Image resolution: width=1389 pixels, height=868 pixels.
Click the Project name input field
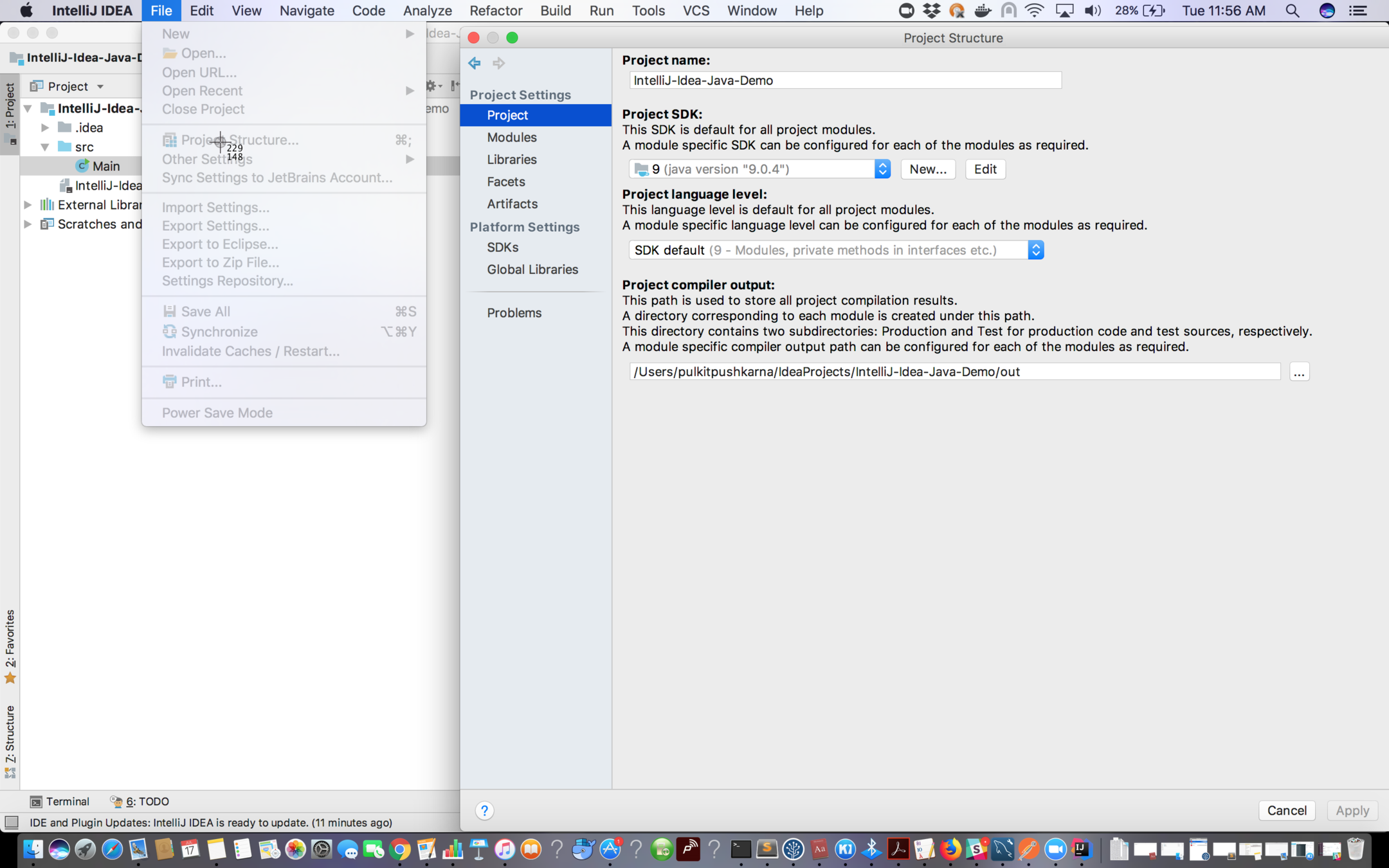click(845, 80)
